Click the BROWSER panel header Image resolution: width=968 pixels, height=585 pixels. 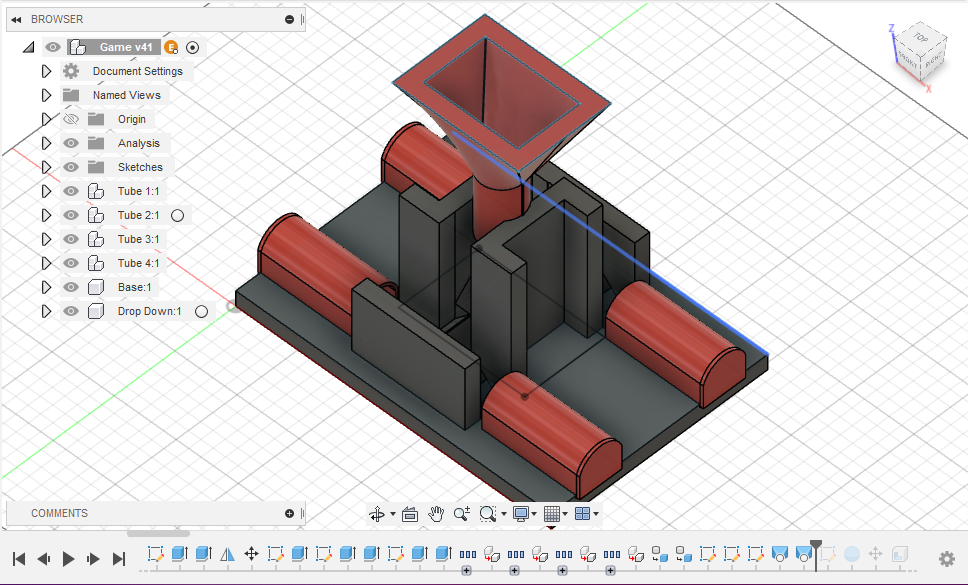(60, 18)
